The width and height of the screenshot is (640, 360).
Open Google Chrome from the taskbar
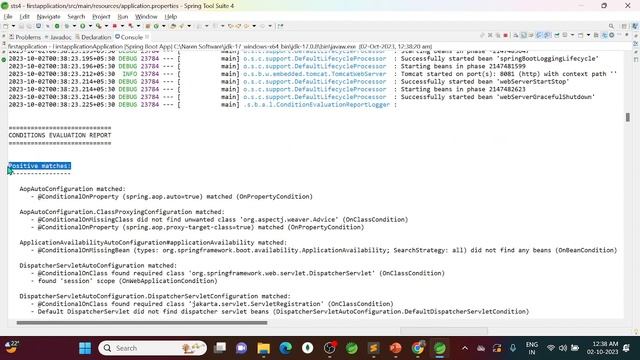click(418, 348)
